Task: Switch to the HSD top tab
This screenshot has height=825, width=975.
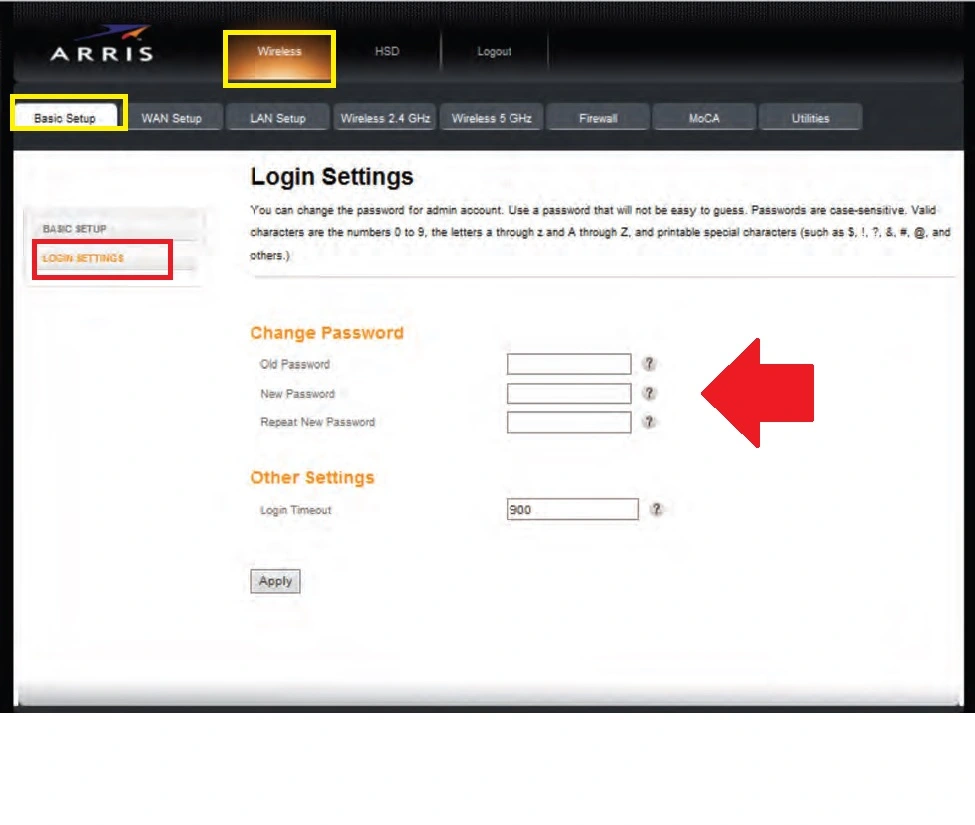Action: pyautogui.click(x=387, y=52)
